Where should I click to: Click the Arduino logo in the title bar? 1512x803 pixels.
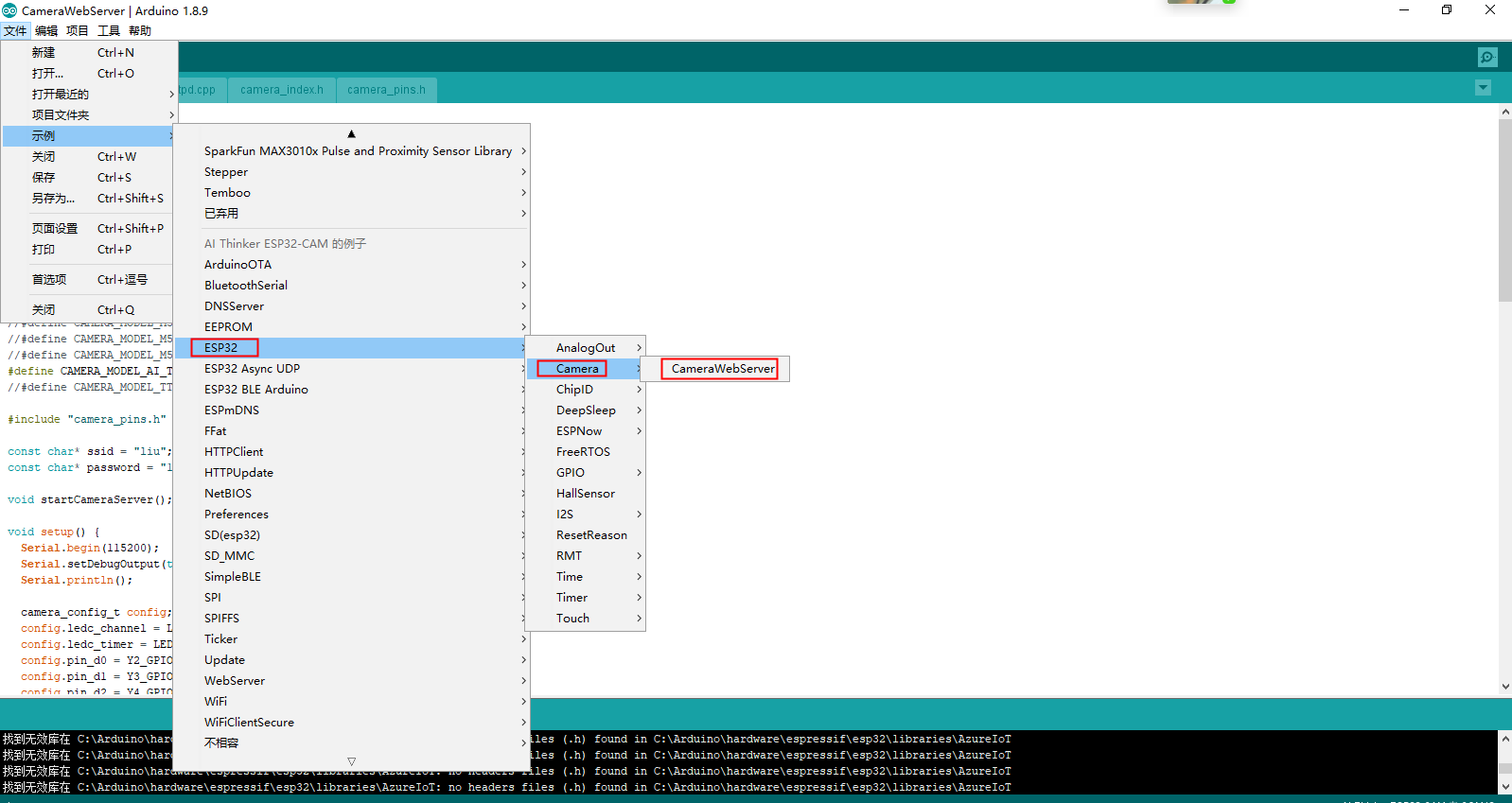click(x=9, y=10)
